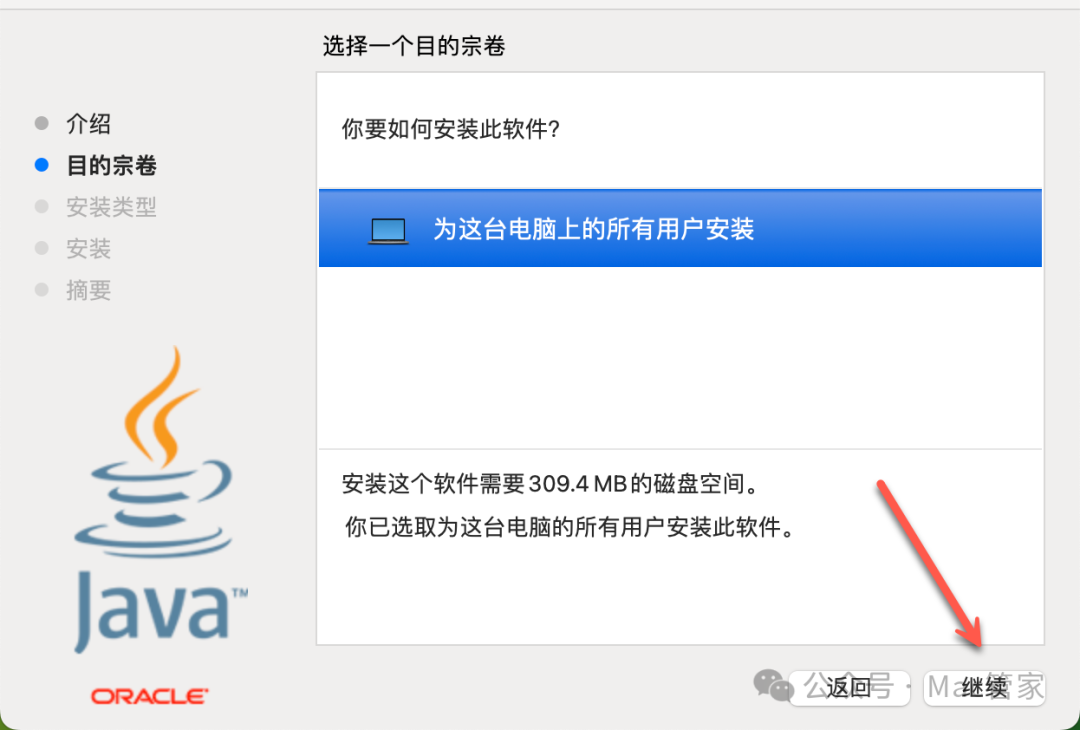Click the WeChat watermark icon near 返回
Screen dimensions: 1080x730
click(x=773, y=685)
